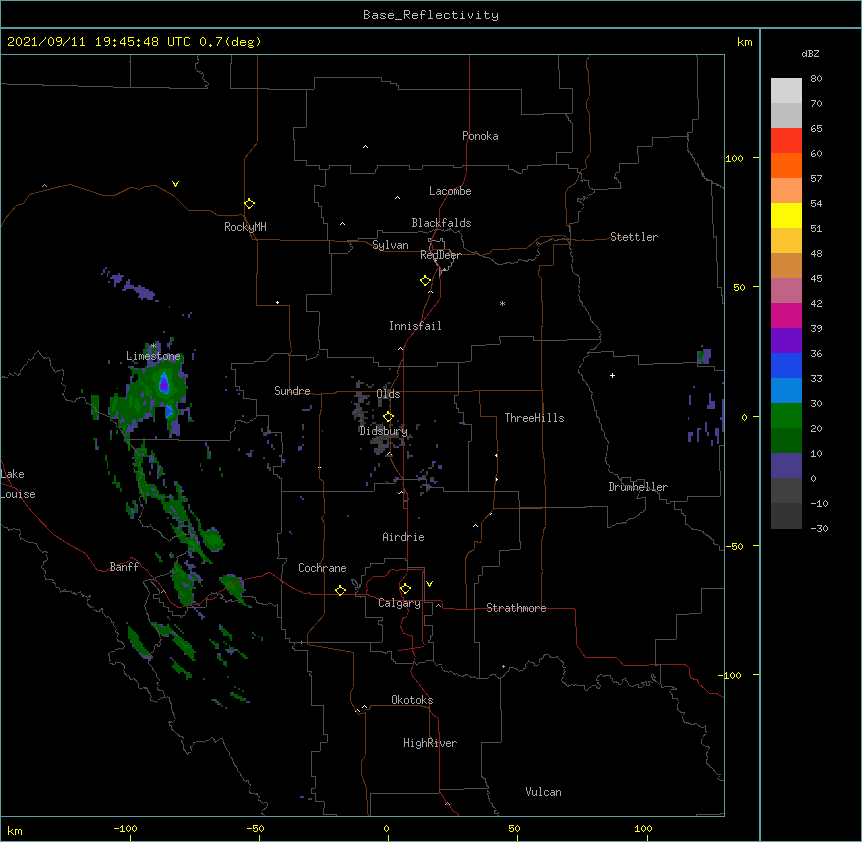Click the orange 60-57 dBZ legend band
Screen dimensions: 862x842
786,165
